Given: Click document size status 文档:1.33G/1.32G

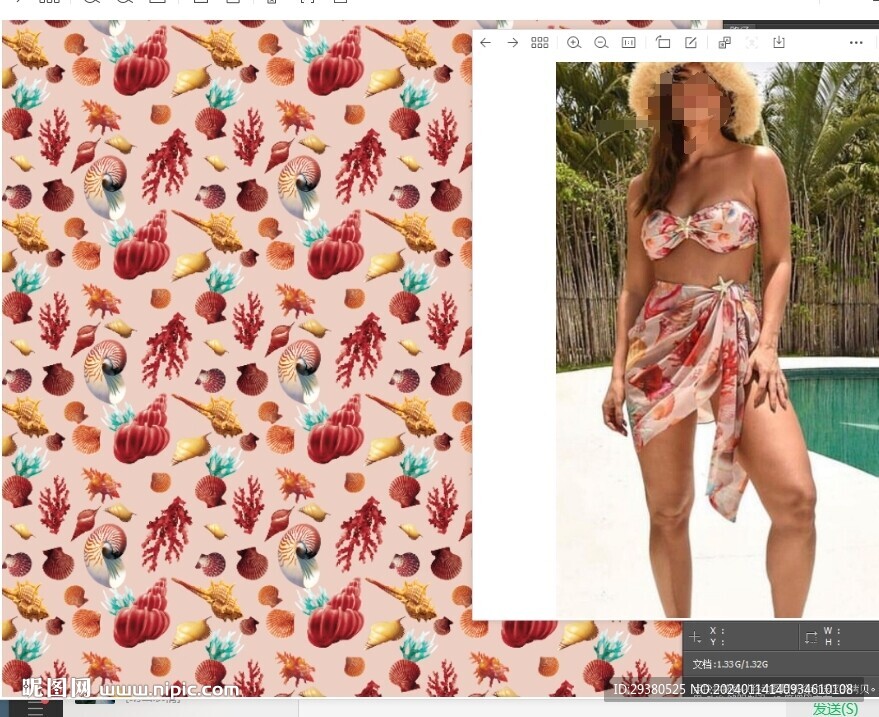Looking at the screenshot, I should point(730,664).
